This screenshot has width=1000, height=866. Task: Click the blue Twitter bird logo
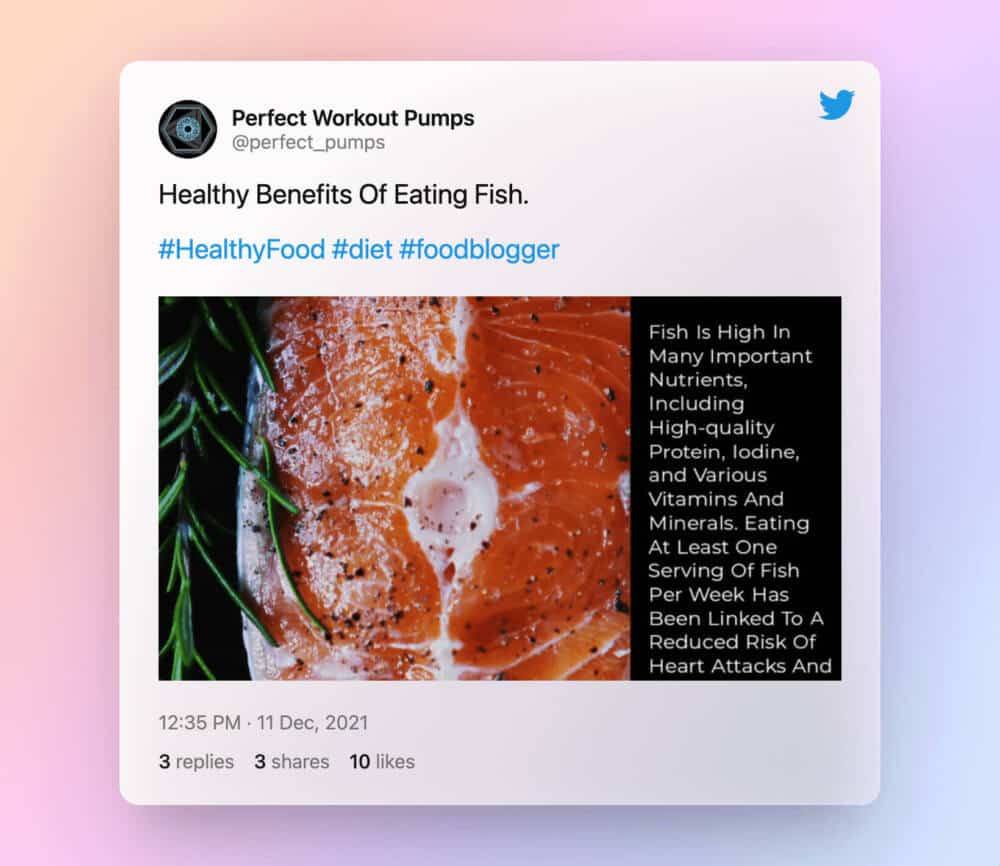[836, 104]
